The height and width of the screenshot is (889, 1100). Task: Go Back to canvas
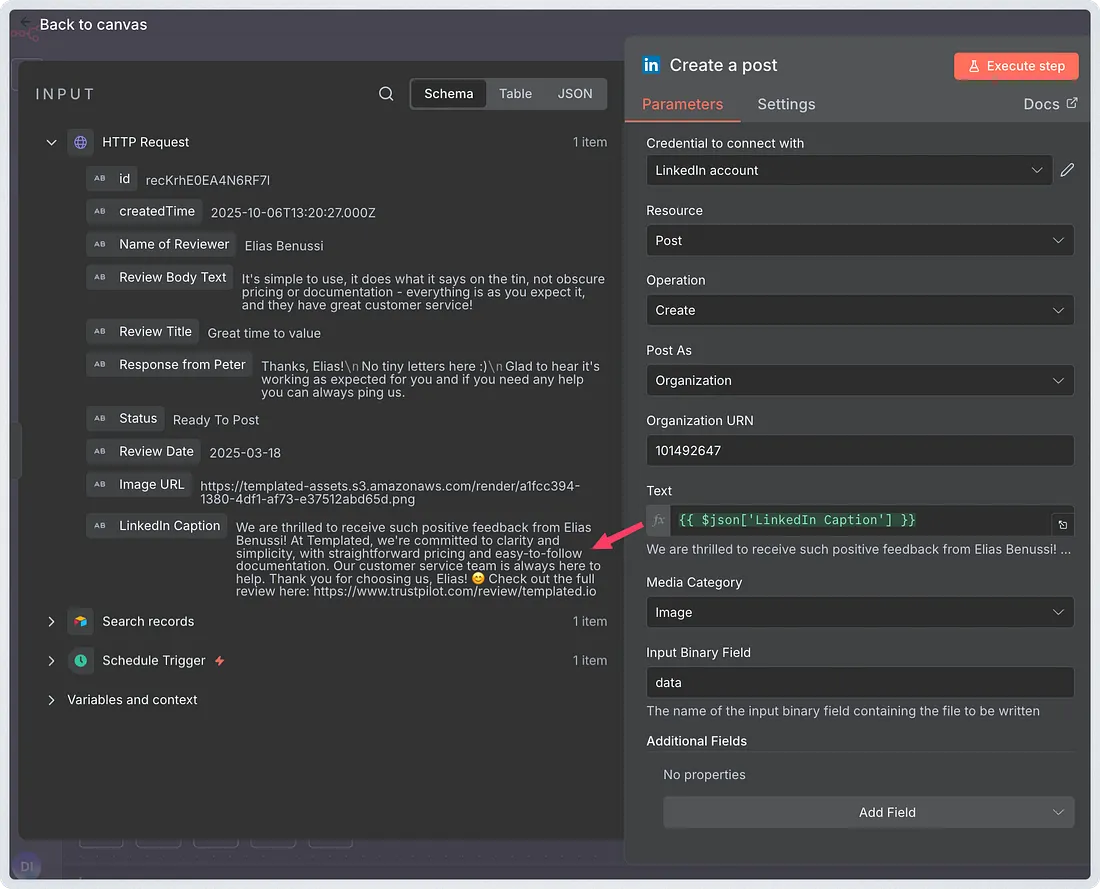tap(93, 25)
